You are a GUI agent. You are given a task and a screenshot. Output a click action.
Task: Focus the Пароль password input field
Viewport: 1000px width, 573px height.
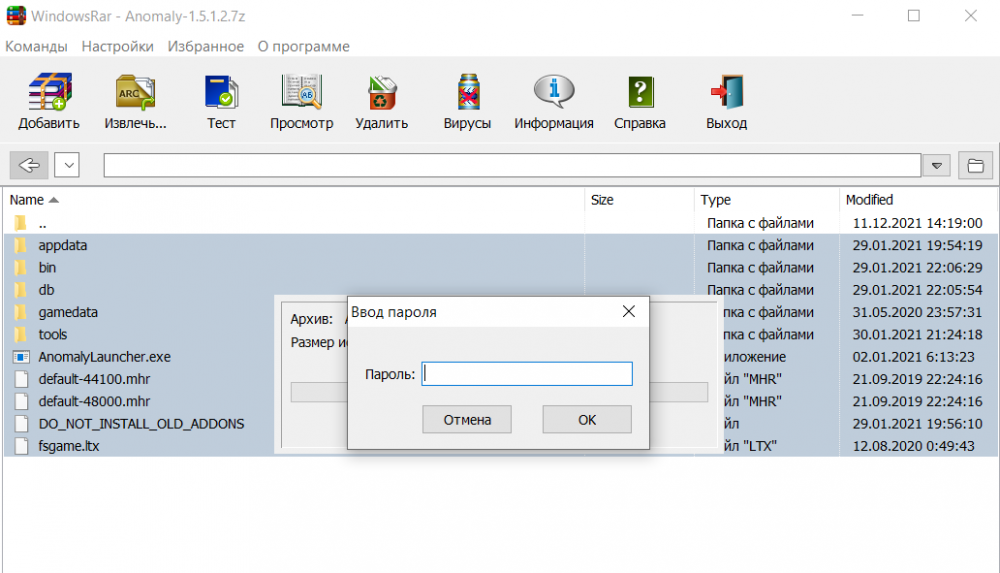tap(527, 374)
